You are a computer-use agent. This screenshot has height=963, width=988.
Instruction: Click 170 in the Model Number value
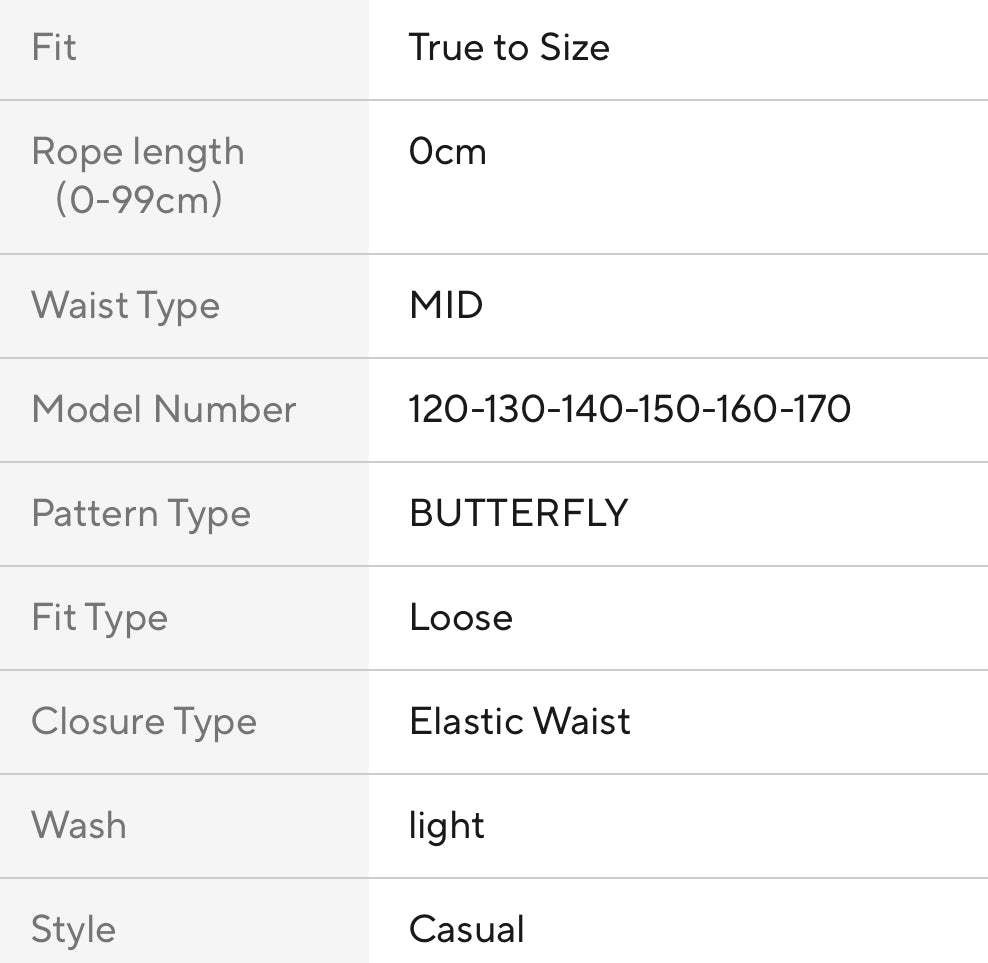pos(823,409)
